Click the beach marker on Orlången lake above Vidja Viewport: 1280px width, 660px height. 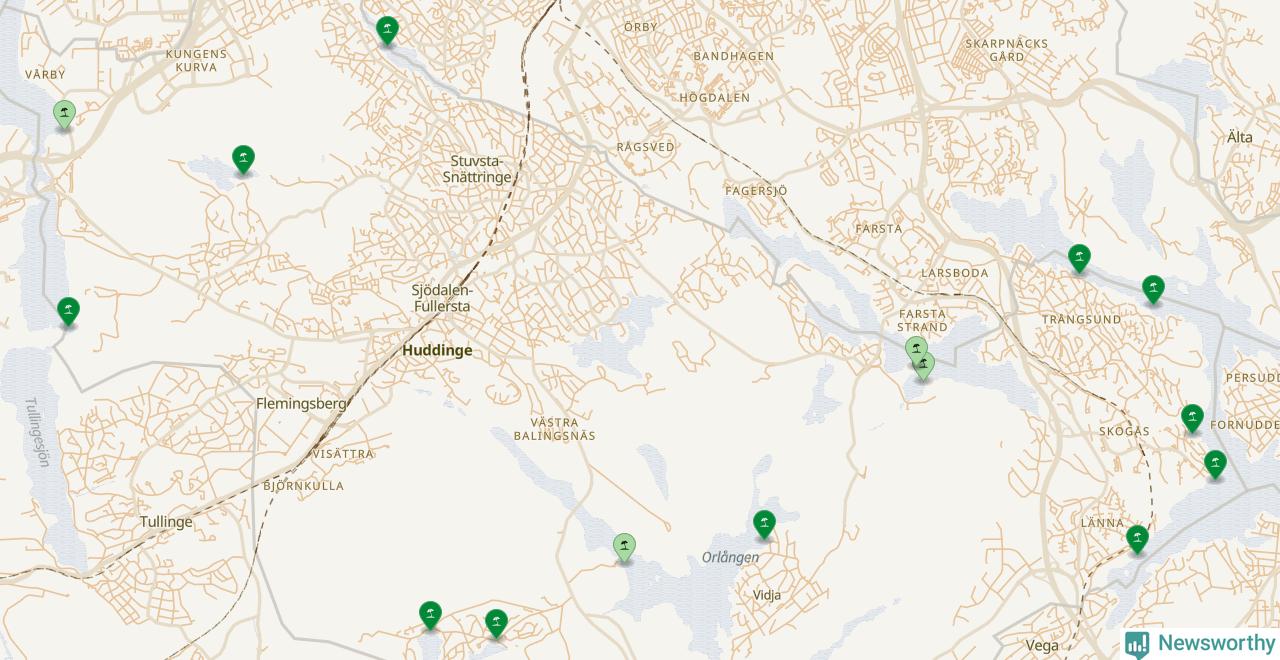pyautogui.click(x=764, y=524)
